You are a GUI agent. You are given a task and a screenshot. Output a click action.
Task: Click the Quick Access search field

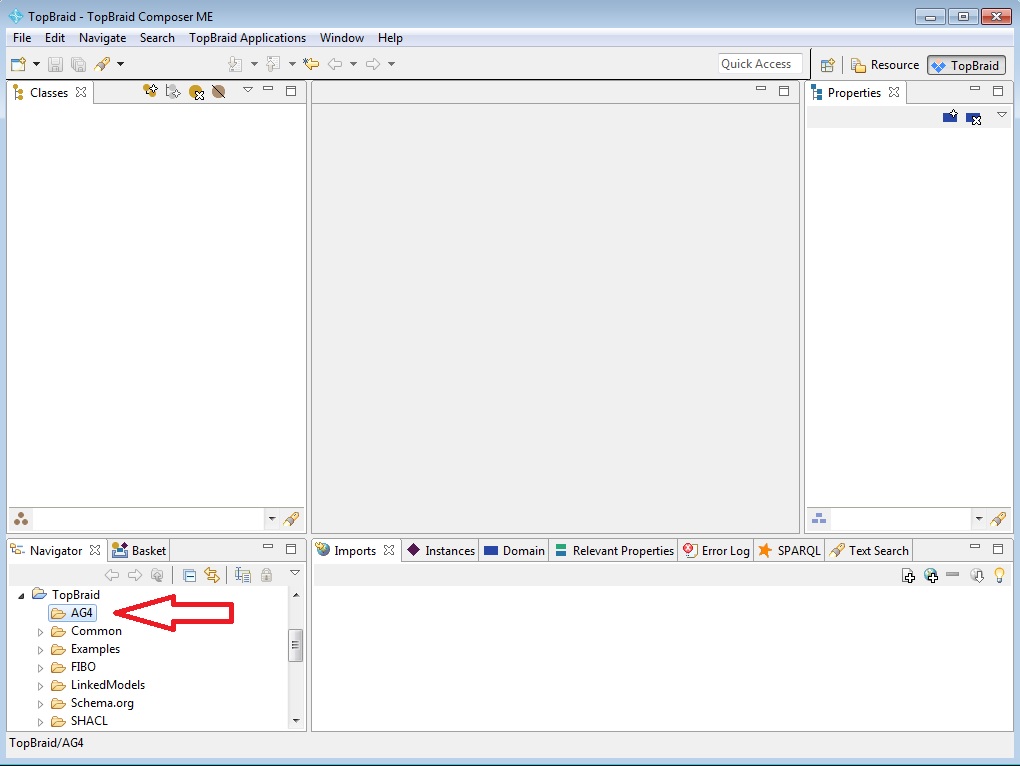tap(760, 64)
